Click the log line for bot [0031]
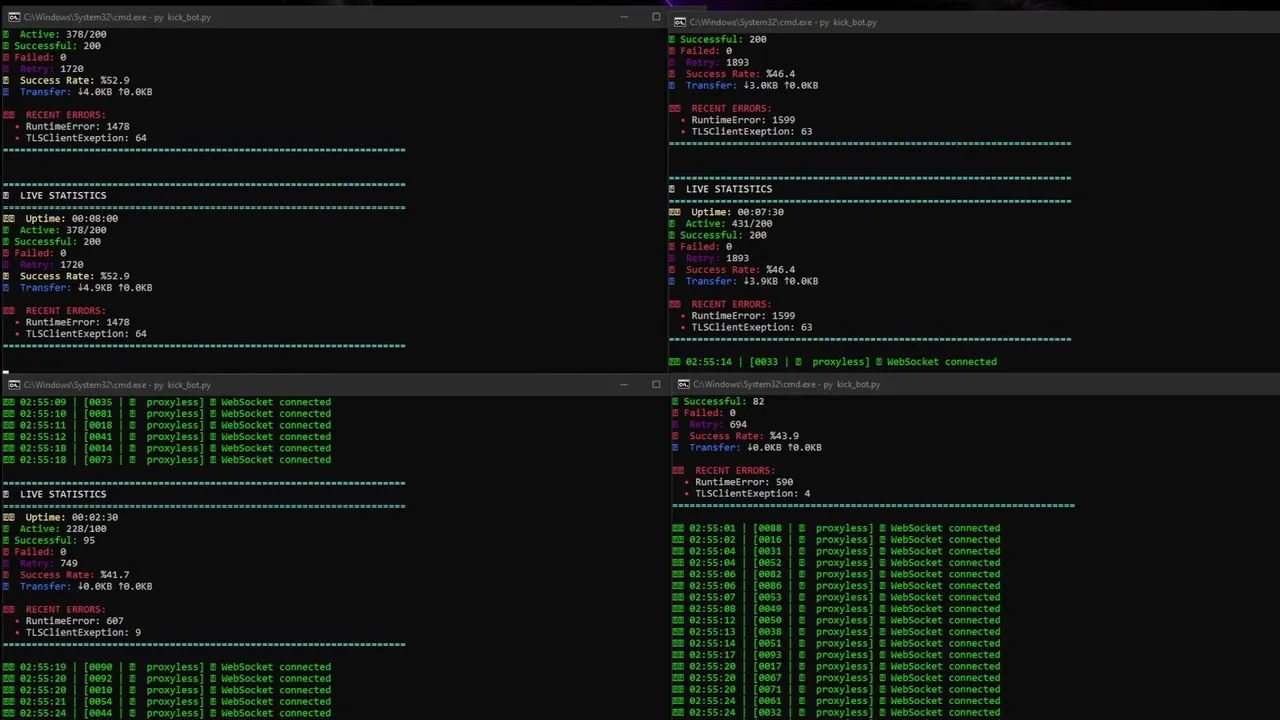 [836, 551]
